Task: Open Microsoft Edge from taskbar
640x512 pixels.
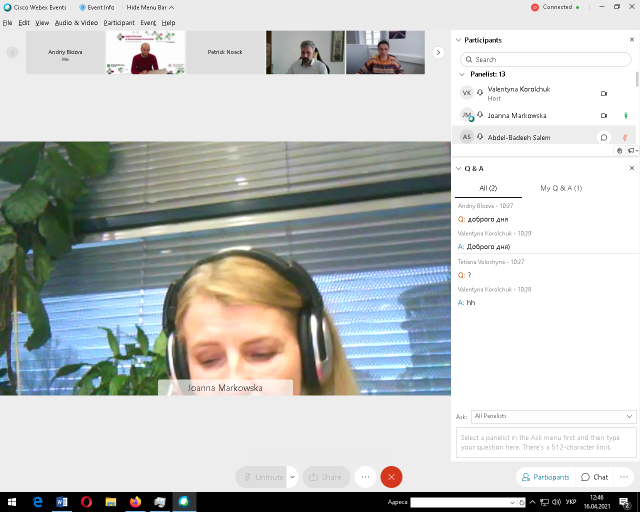Action: 38,502
